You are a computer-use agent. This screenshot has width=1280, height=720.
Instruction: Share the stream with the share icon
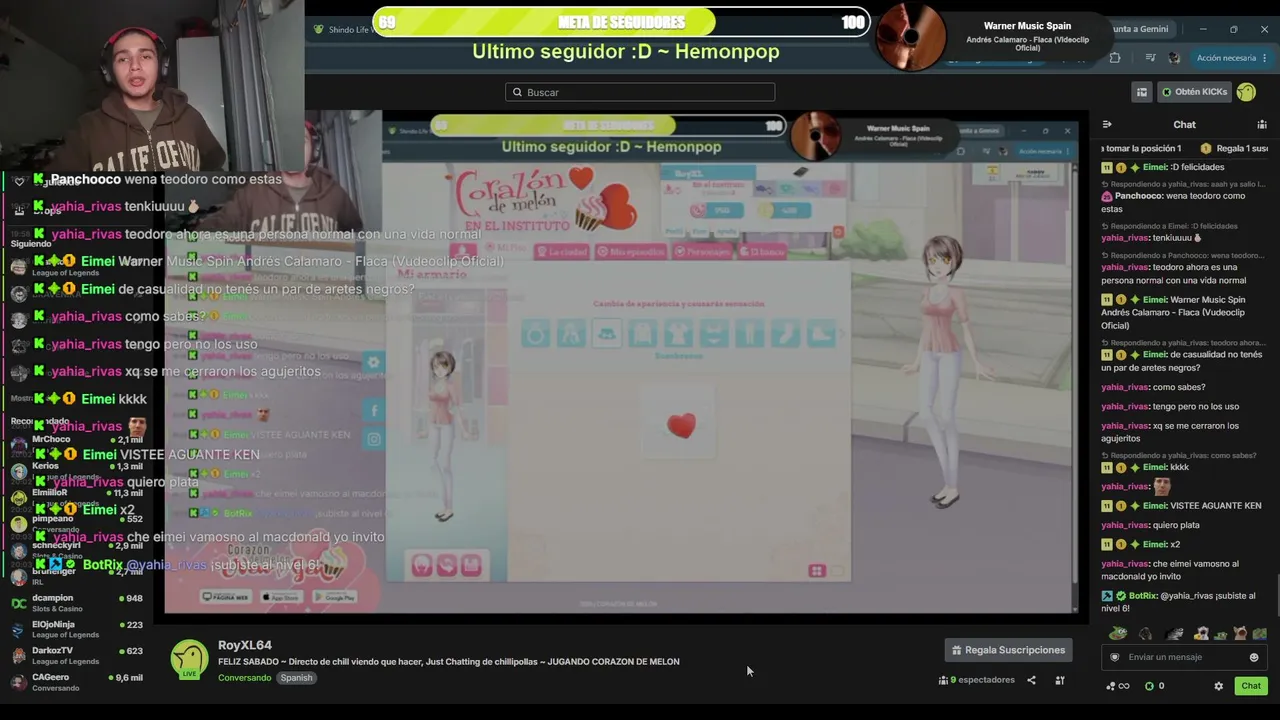1031,680
